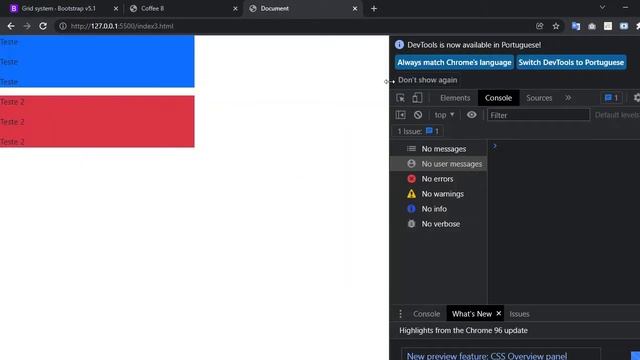640x360 pixels.
Task: Open the 1 Issue link
Action: 418,131
